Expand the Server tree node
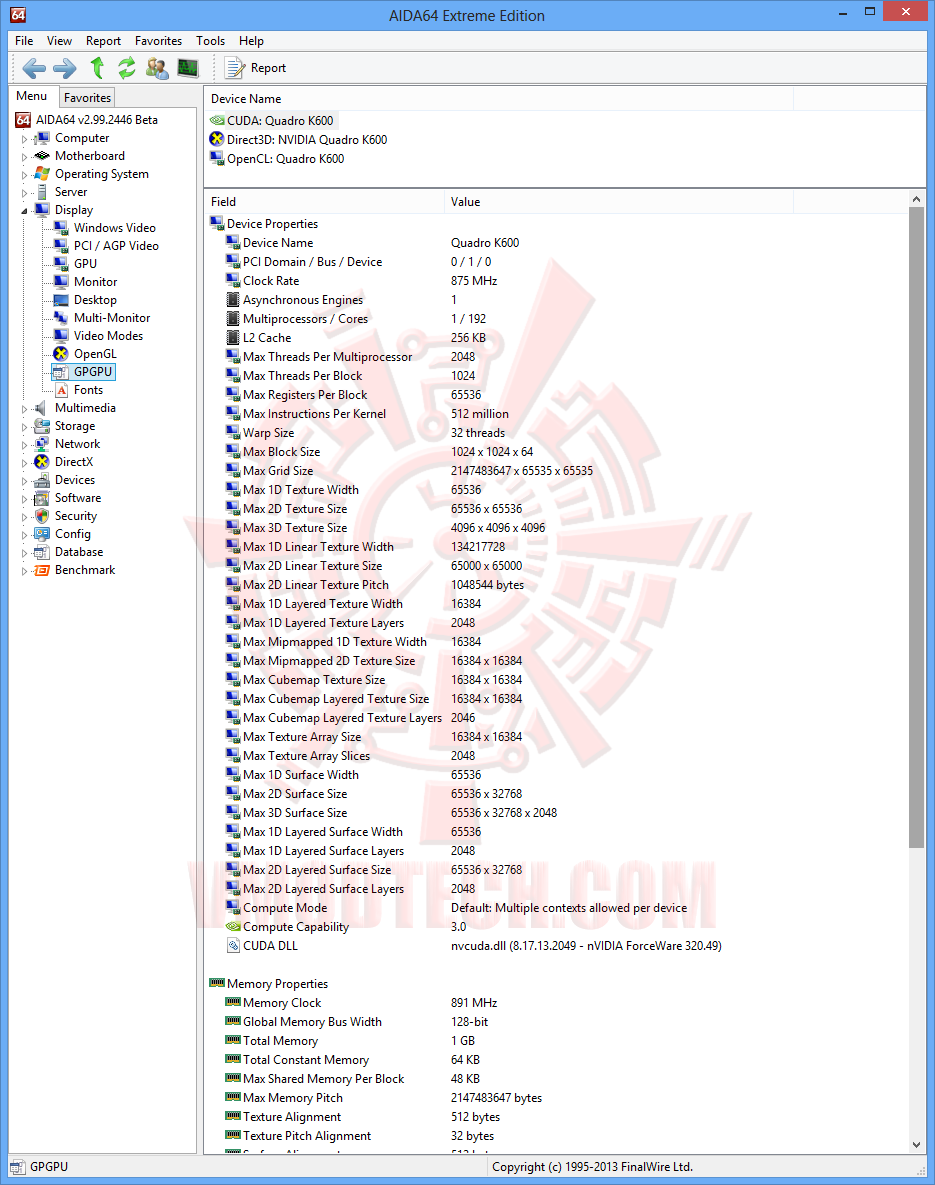The image size is (935, 1185). click(24, 193)
